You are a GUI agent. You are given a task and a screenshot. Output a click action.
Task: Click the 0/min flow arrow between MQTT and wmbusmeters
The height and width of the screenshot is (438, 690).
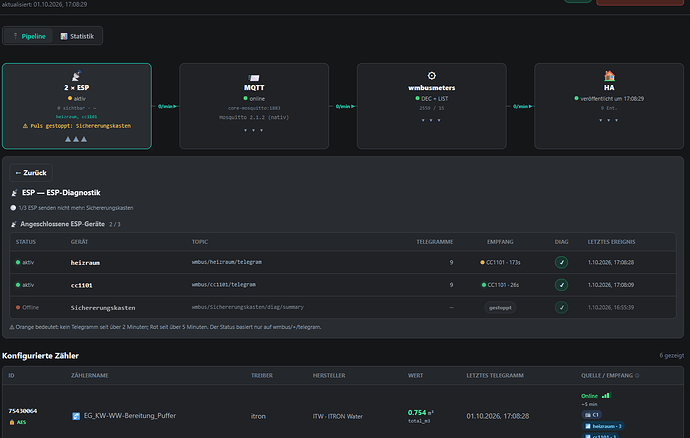pos(345,107)
